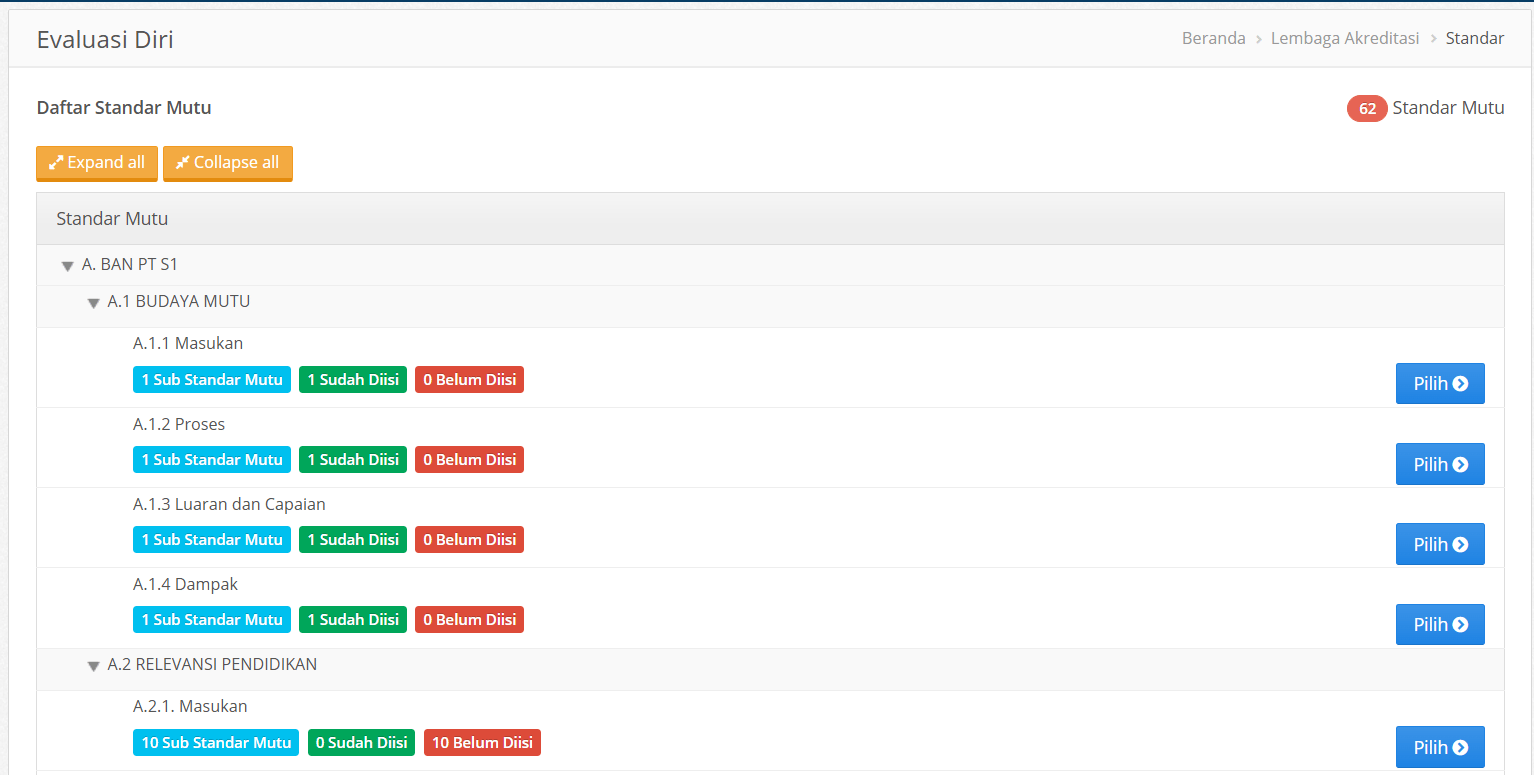This screenshot has height=775, width=1534.
Task: Click Pilih for A.1.1 Masukan
Action: (1440, 383)
